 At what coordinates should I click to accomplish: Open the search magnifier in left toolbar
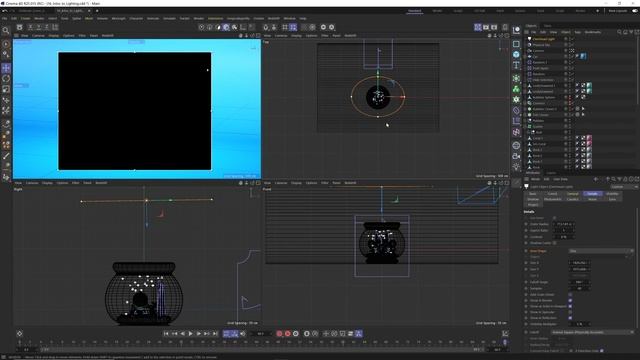point(6,31)
